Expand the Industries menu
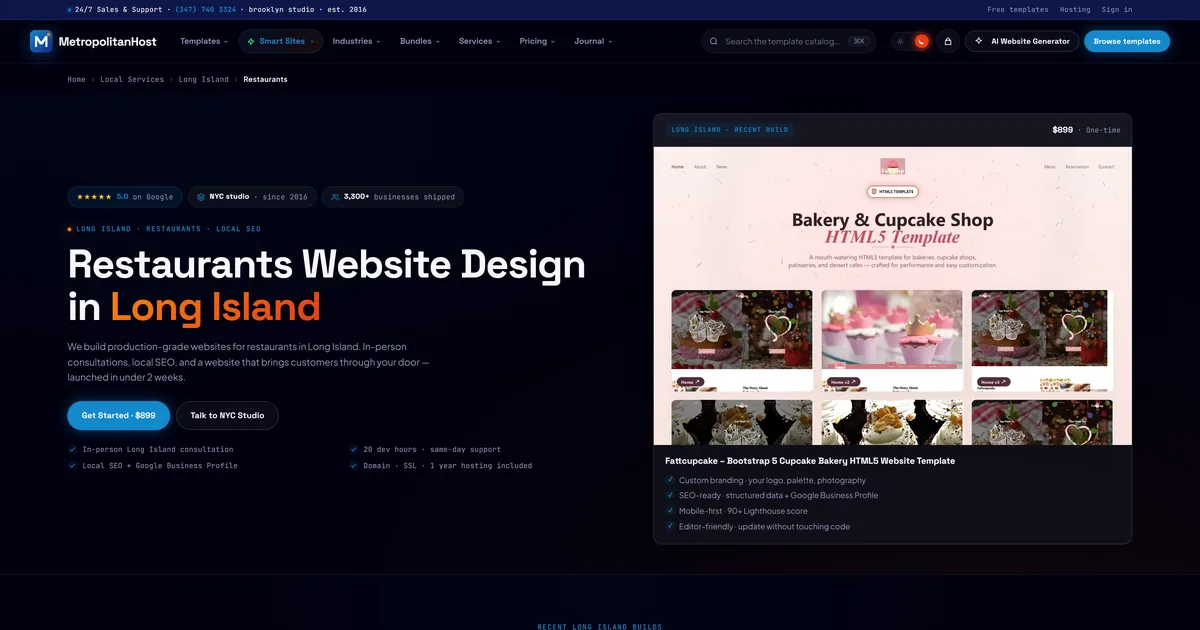This screenshot has height=630, width=1200. [356, 41]
